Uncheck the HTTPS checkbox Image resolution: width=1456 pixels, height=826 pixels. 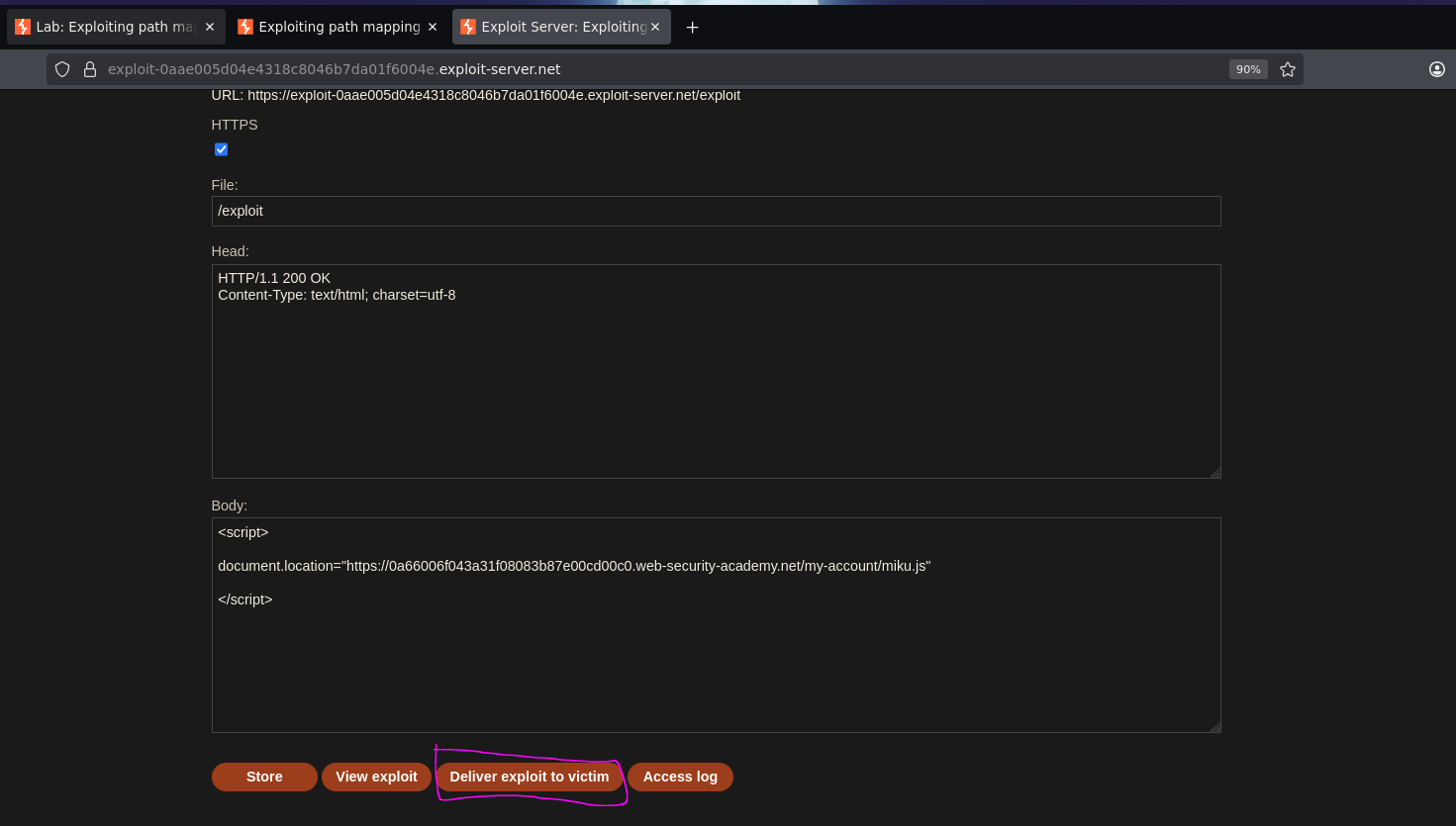coord(221,149)
